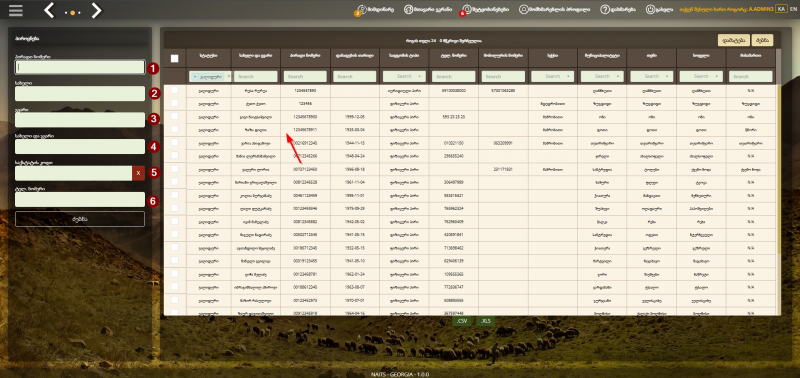The image size is (800, 378).
Task: Sort by the personal number column header
Action: pyautogui.click(x=305, y=55)
